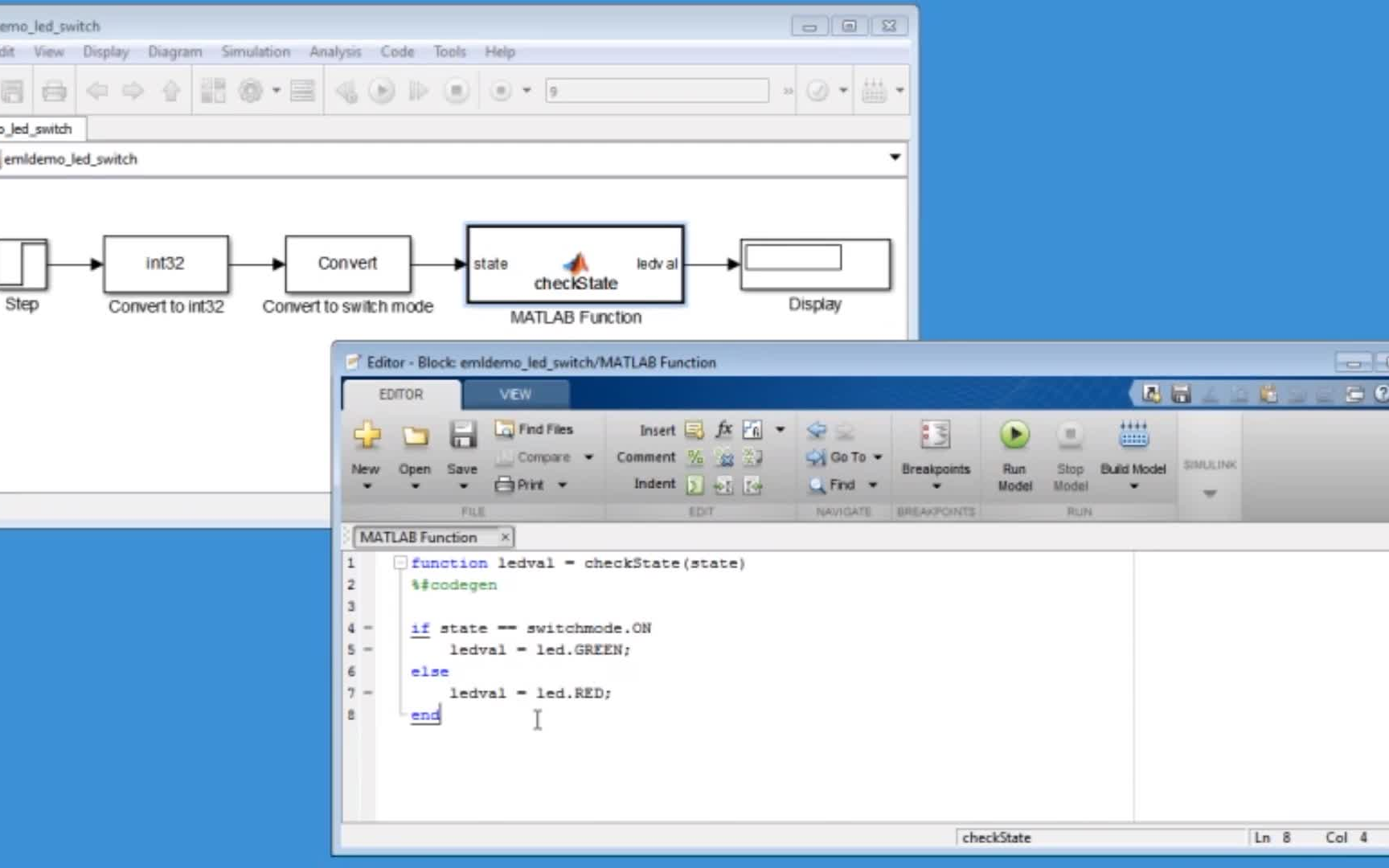Switch to the VIEW ribbon tab
This screenshot has width=1389, height=868.
coord(515,394)
